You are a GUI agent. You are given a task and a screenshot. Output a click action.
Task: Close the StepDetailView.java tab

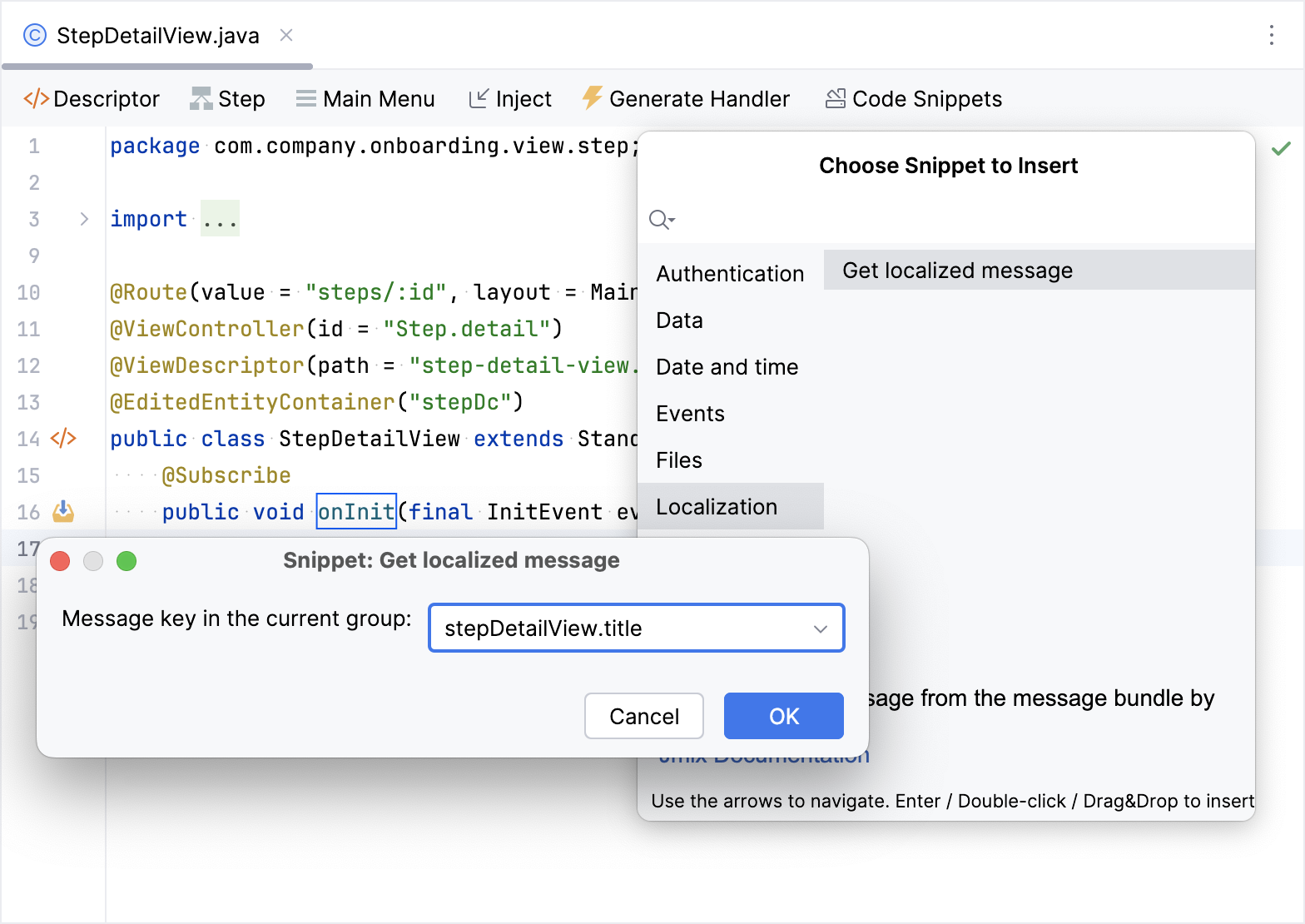[286, 35]
